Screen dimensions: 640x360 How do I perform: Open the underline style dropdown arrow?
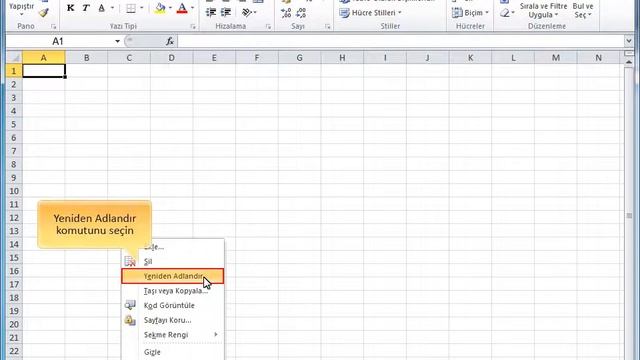[112, 8]
